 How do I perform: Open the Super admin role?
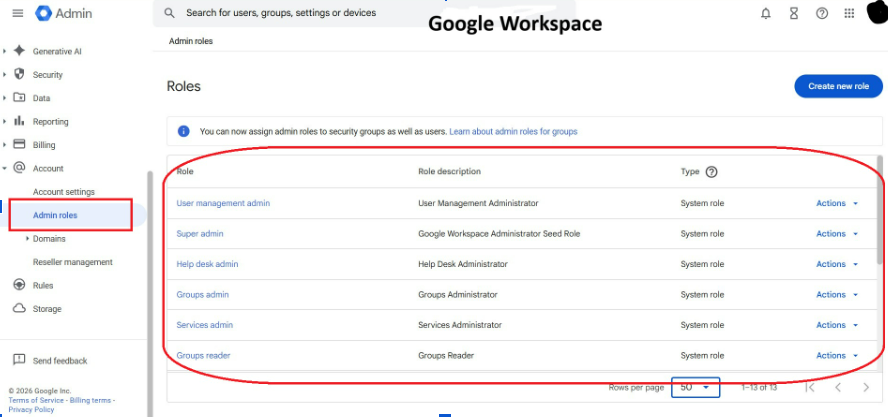199,233
